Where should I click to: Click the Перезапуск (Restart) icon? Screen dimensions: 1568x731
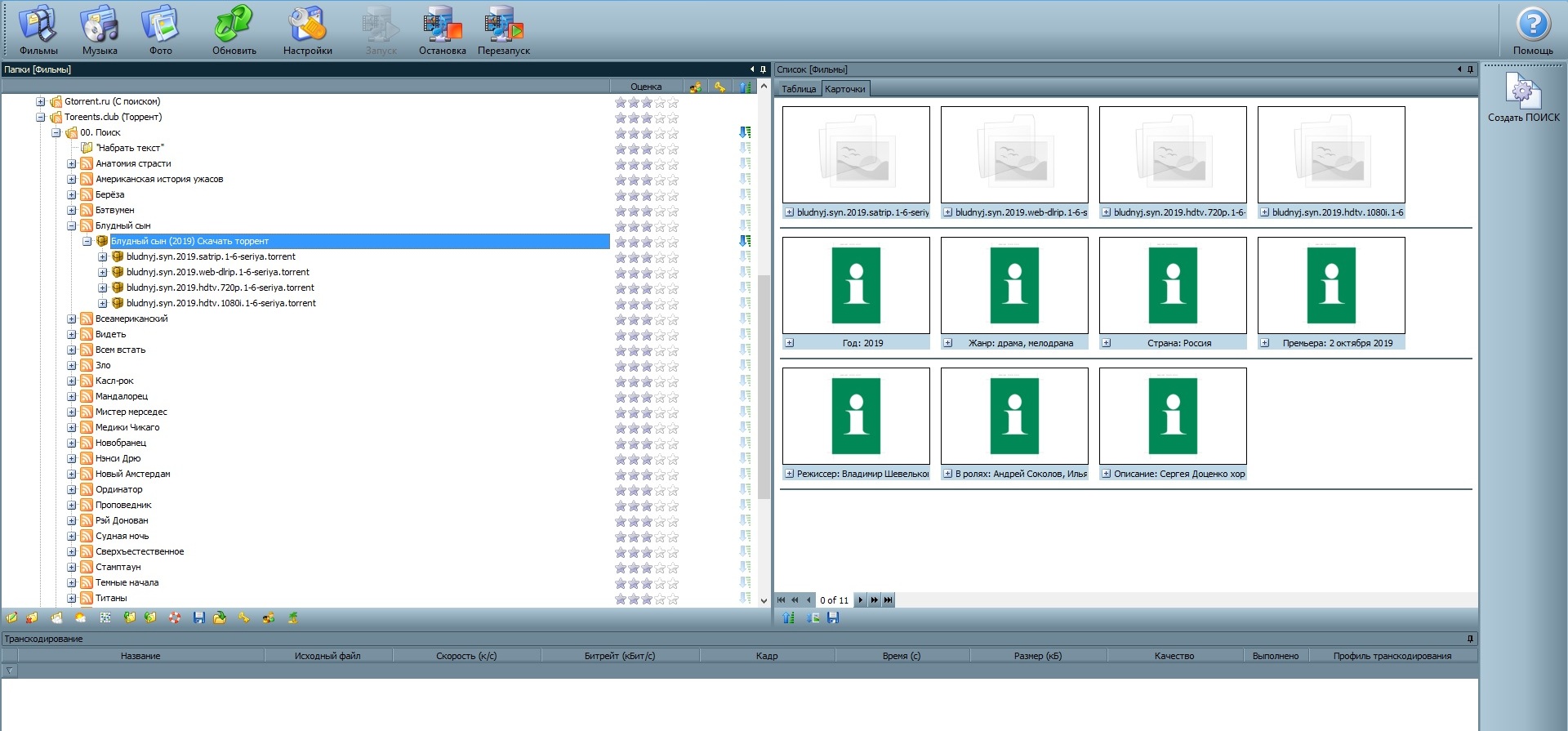[503, 29]
